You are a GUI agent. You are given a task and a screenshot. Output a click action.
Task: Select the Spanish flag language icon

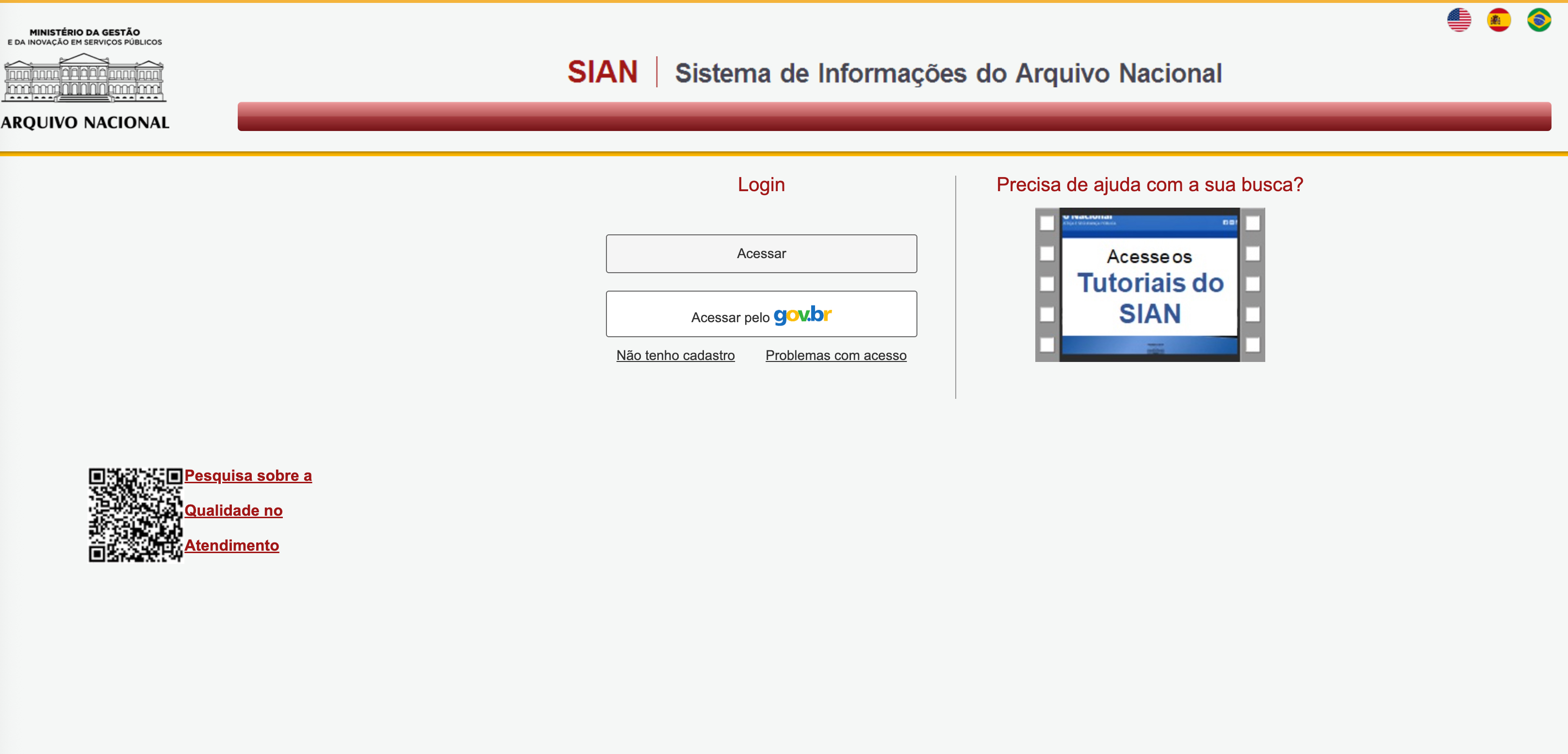click(x=1499, y=19)
